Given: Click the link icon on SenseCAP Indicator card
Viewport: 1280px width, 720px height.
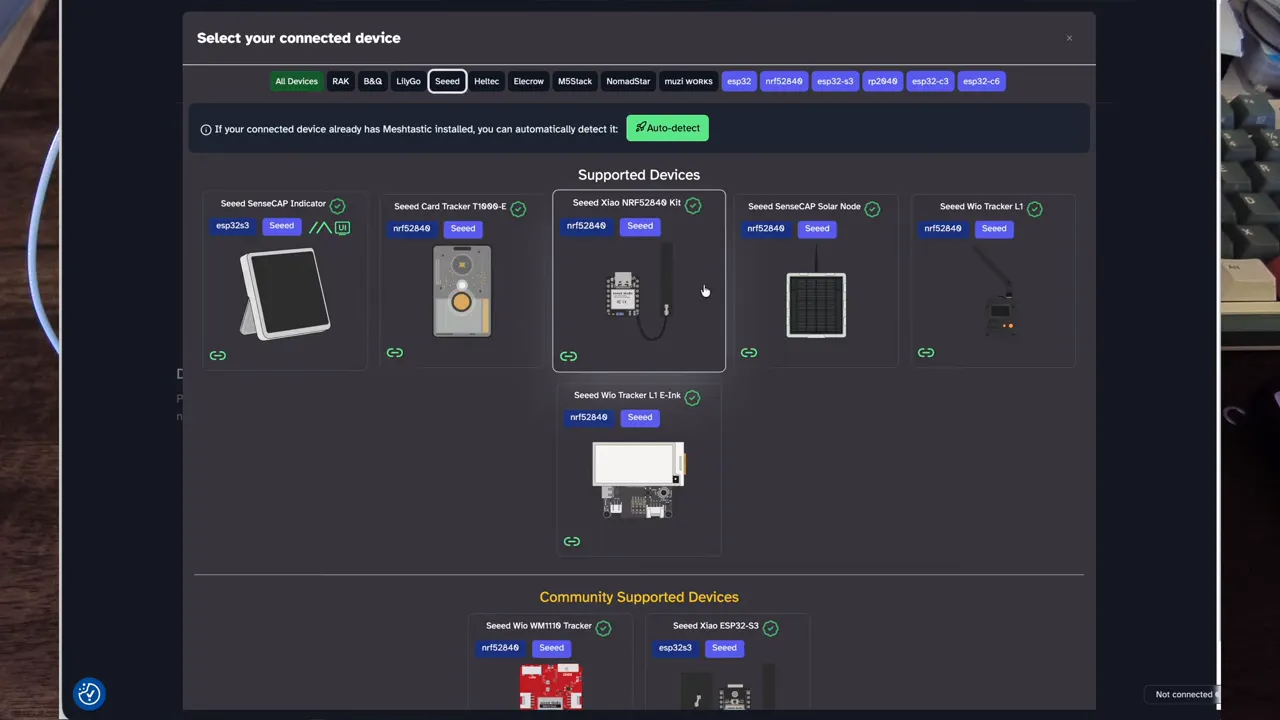Looking at the screenshot, I should [x=218, y=356].
